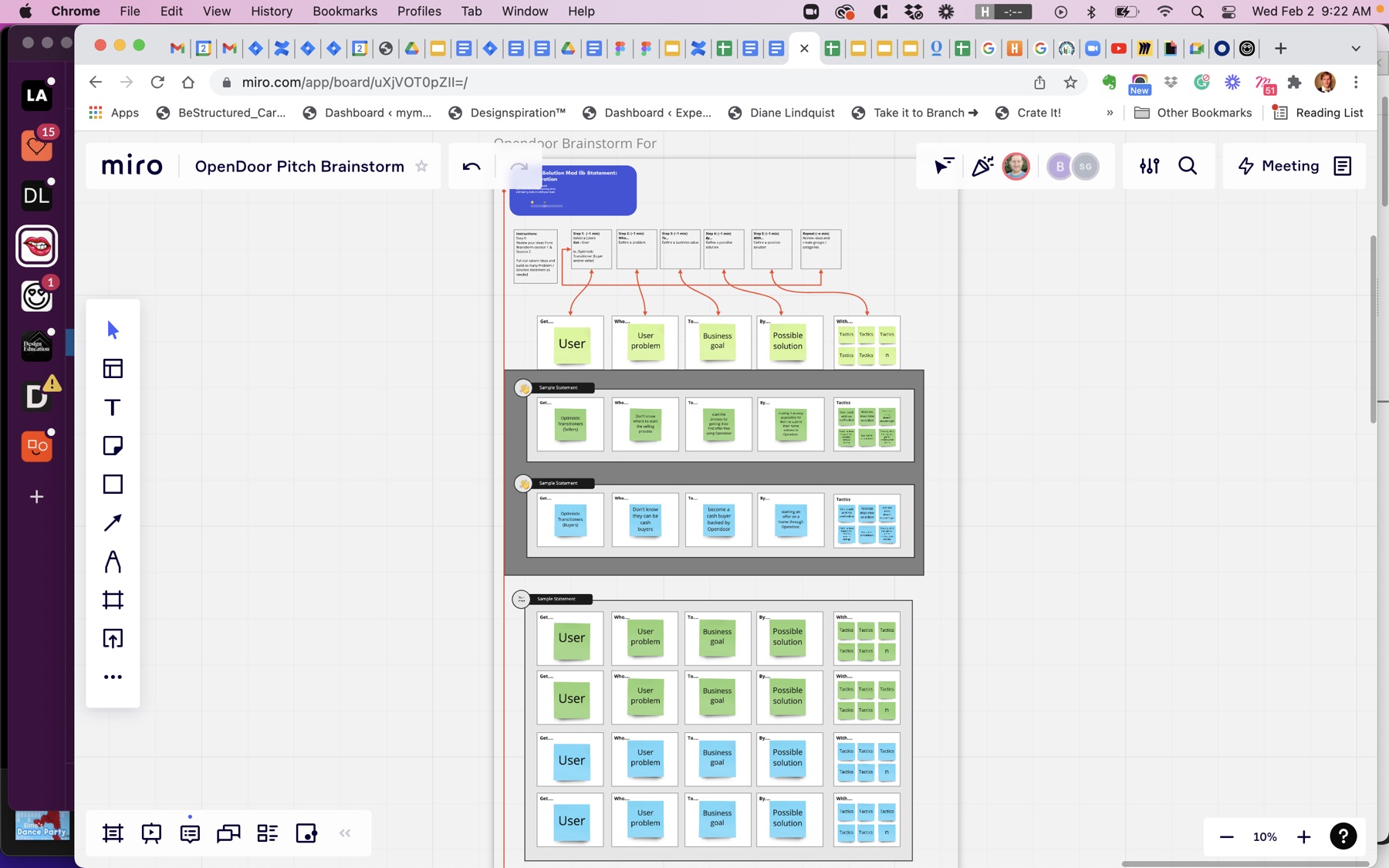The height and width of the screenshot is (868, 1389).
Task: Open the notes panel icon next to Meeting
Action: (x=1343, y=166)
